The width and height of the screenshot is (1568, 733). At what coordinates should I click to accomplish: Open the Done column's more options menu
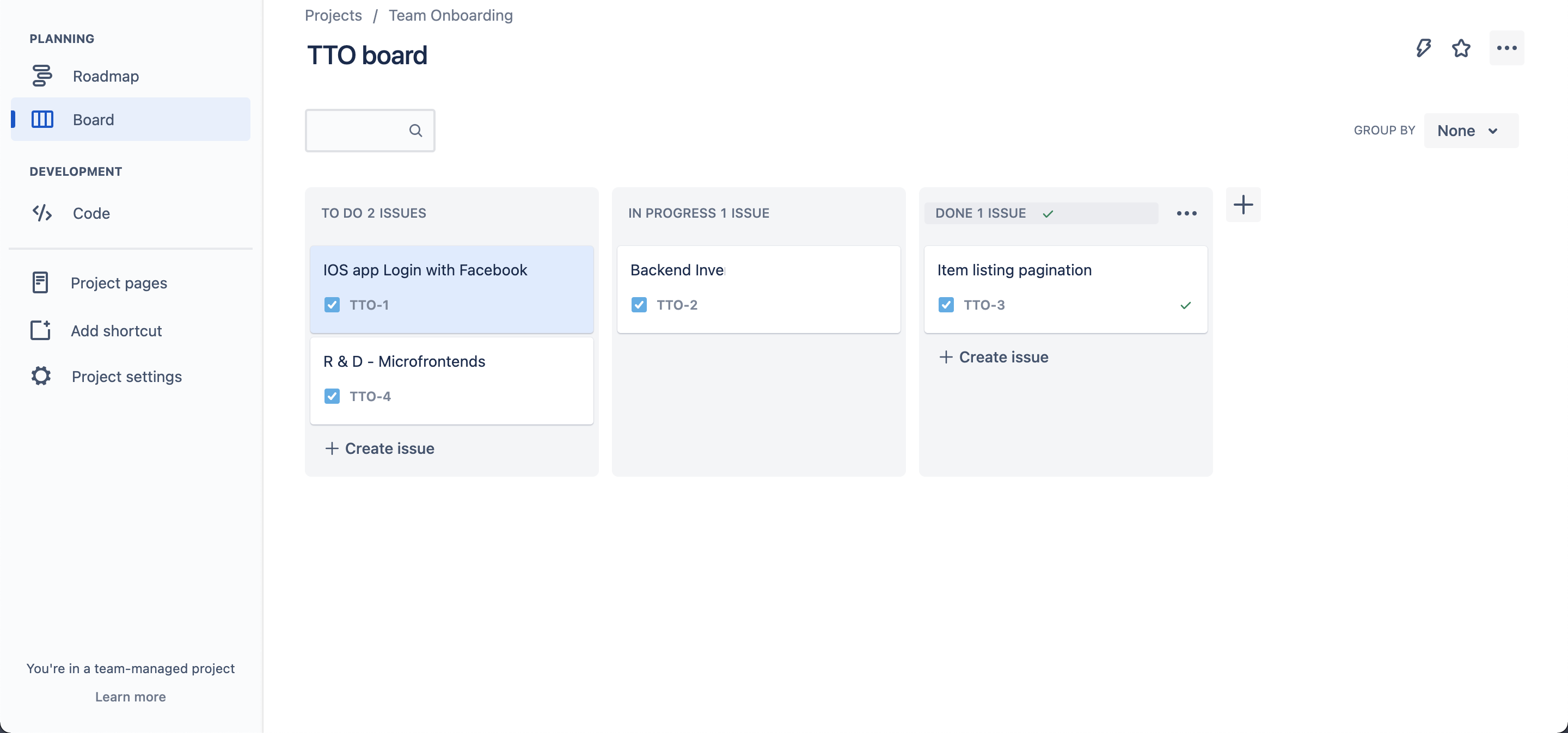[x=1186, y=213]
